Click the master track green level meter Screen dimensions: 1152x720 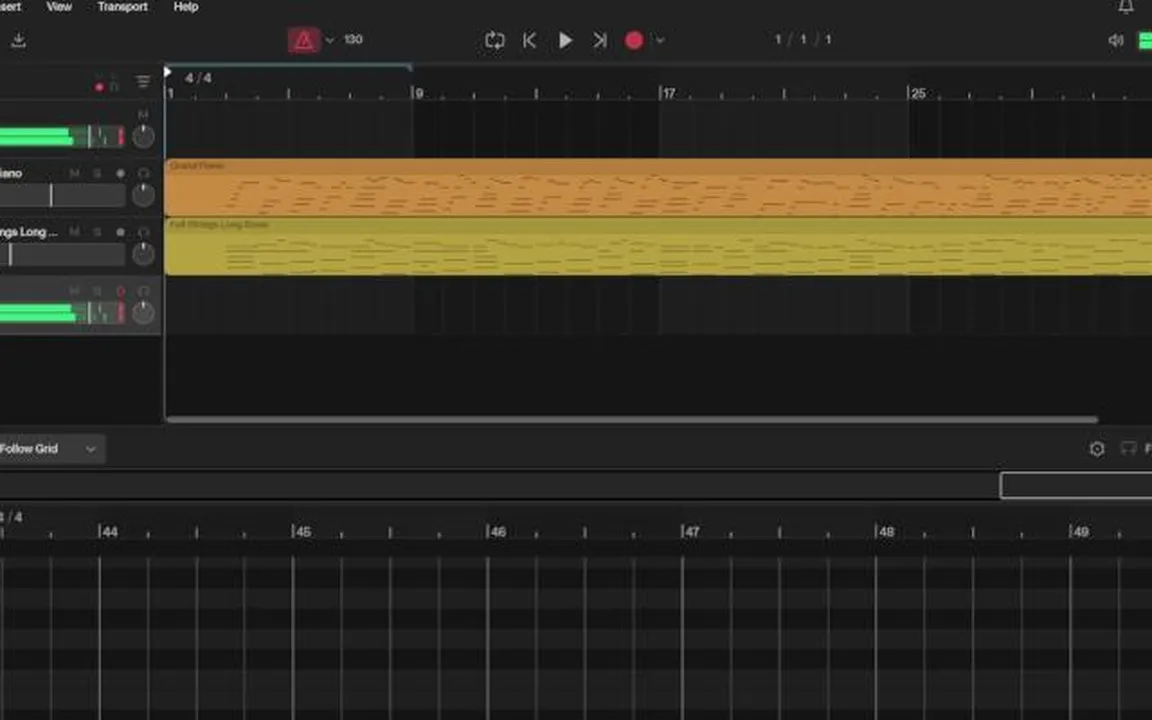click(62, 137)
